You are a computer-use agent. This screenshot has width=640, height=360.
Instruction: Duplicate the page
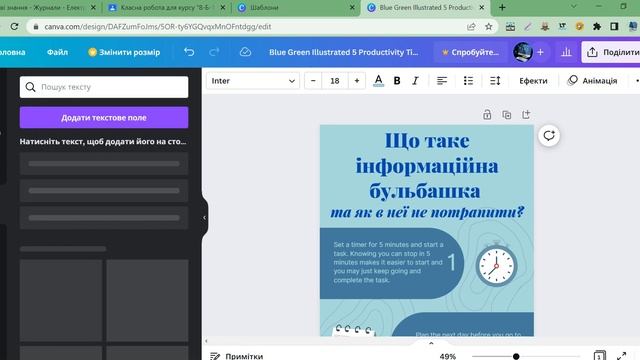pos(507,115)
